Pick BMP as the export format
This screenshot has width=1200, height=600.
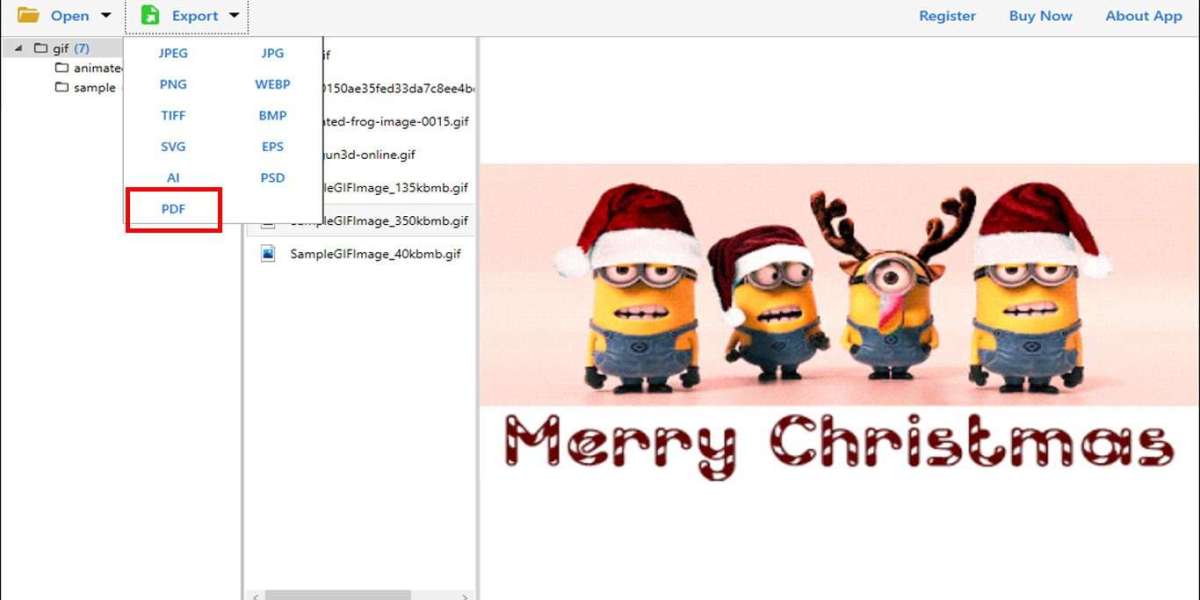point(272,115)
